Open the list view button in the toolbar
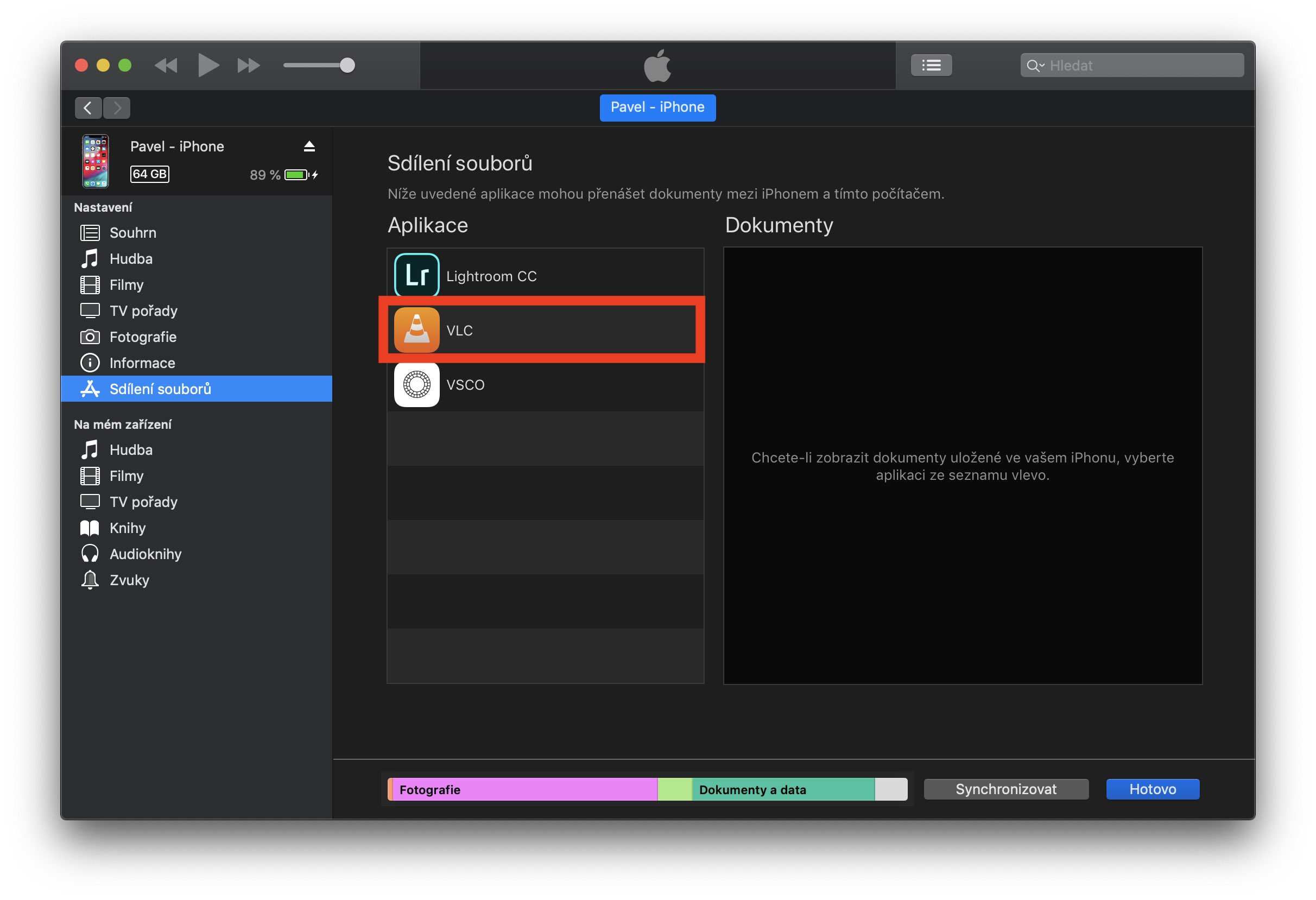This screenshot has height=900, width=1316. 931,65
